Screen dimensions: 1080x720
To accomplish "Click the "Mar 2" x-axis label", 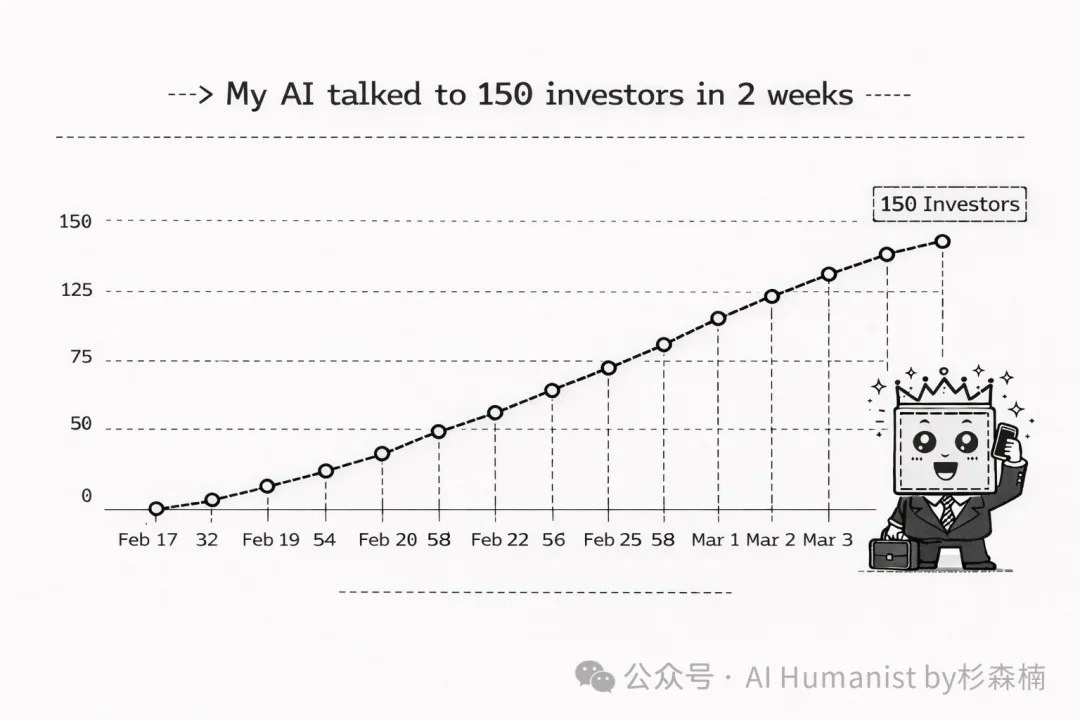I will [772, 540].
